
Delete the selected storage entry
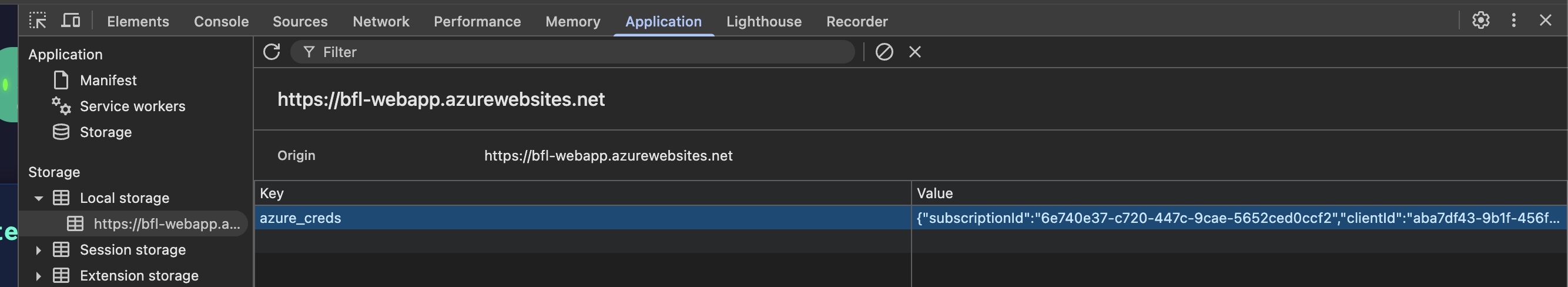coord(914,52)
